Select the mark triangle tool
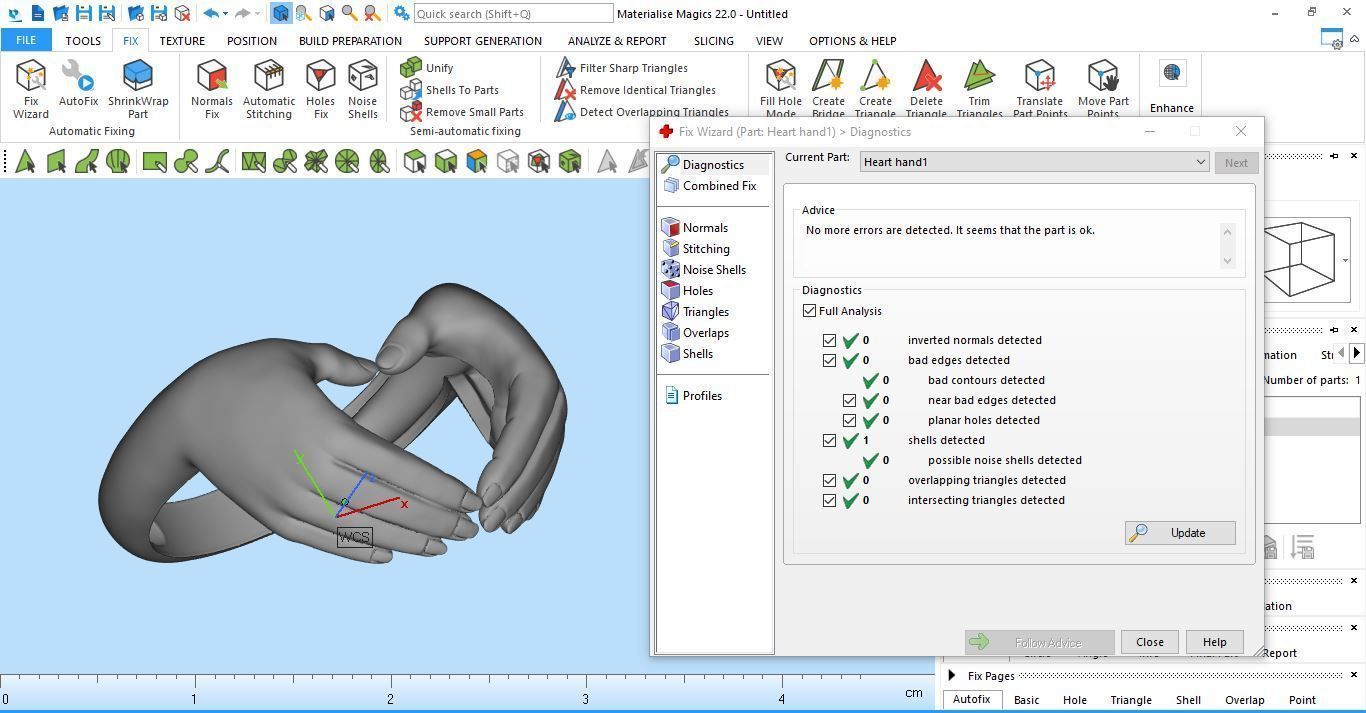This screenshot has width=1366, height=713. point(25,161)
